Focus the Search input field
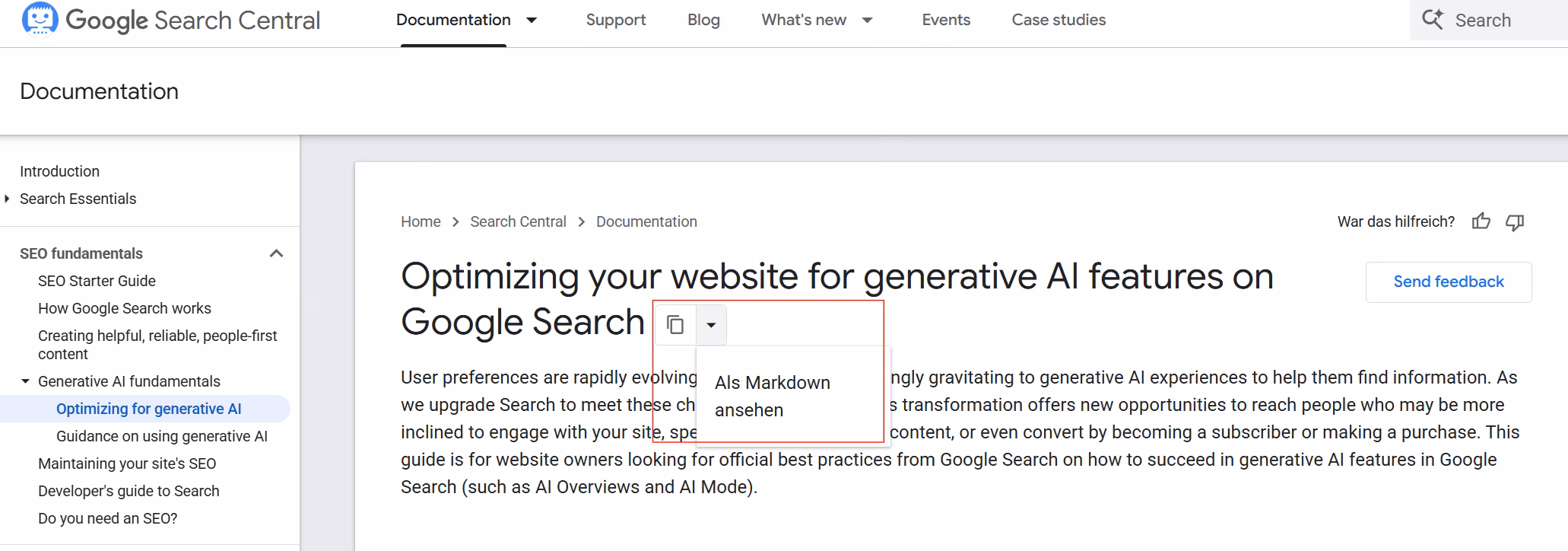1568x551 pixels. click(1488, 20)
